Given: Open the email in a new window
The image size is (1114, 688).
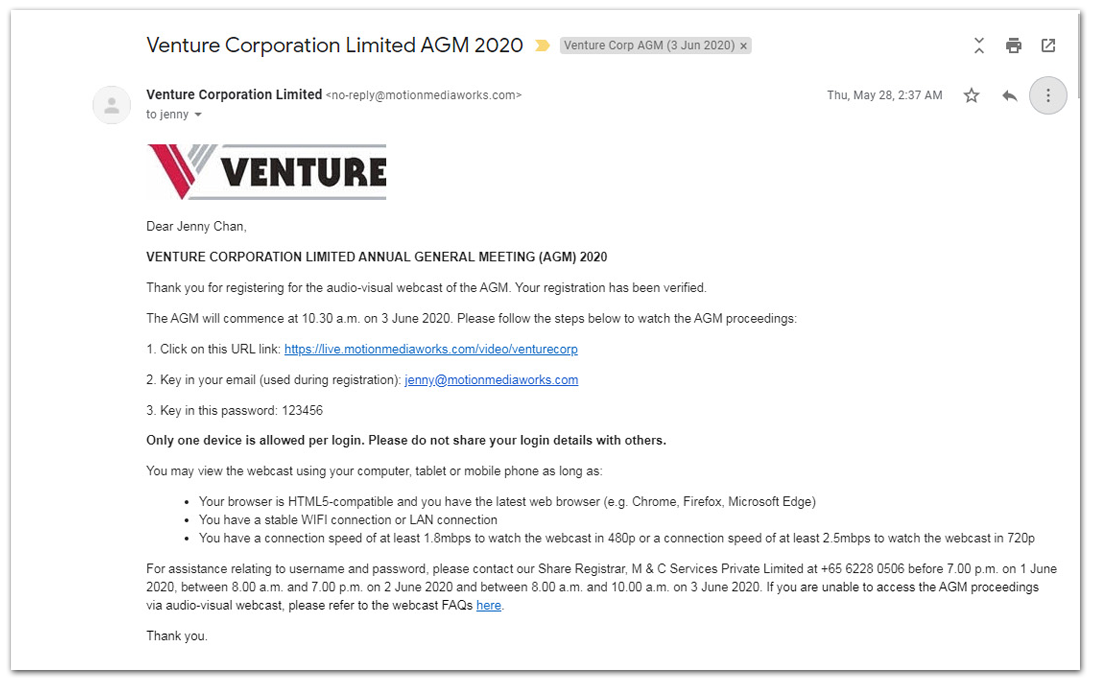Looking at the screenshot, I should tap(1048, 45).
